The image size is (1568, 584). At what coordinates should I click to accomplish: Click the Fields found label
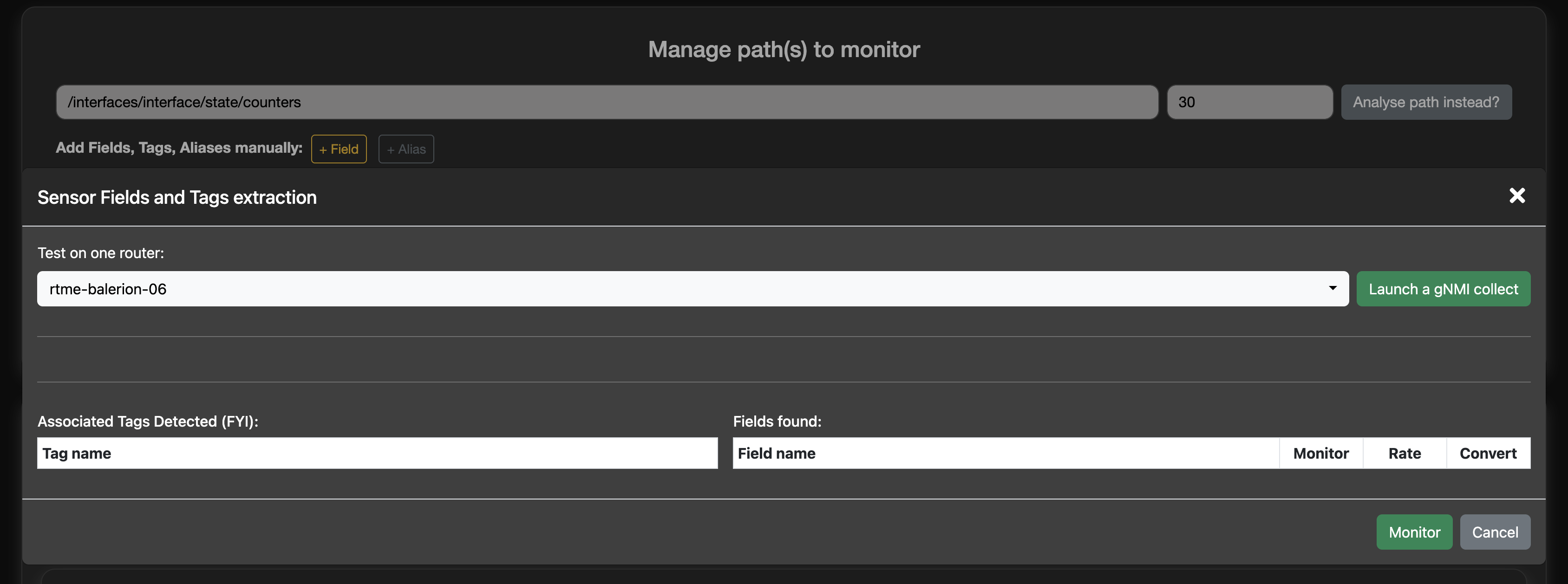click(777, 422)
